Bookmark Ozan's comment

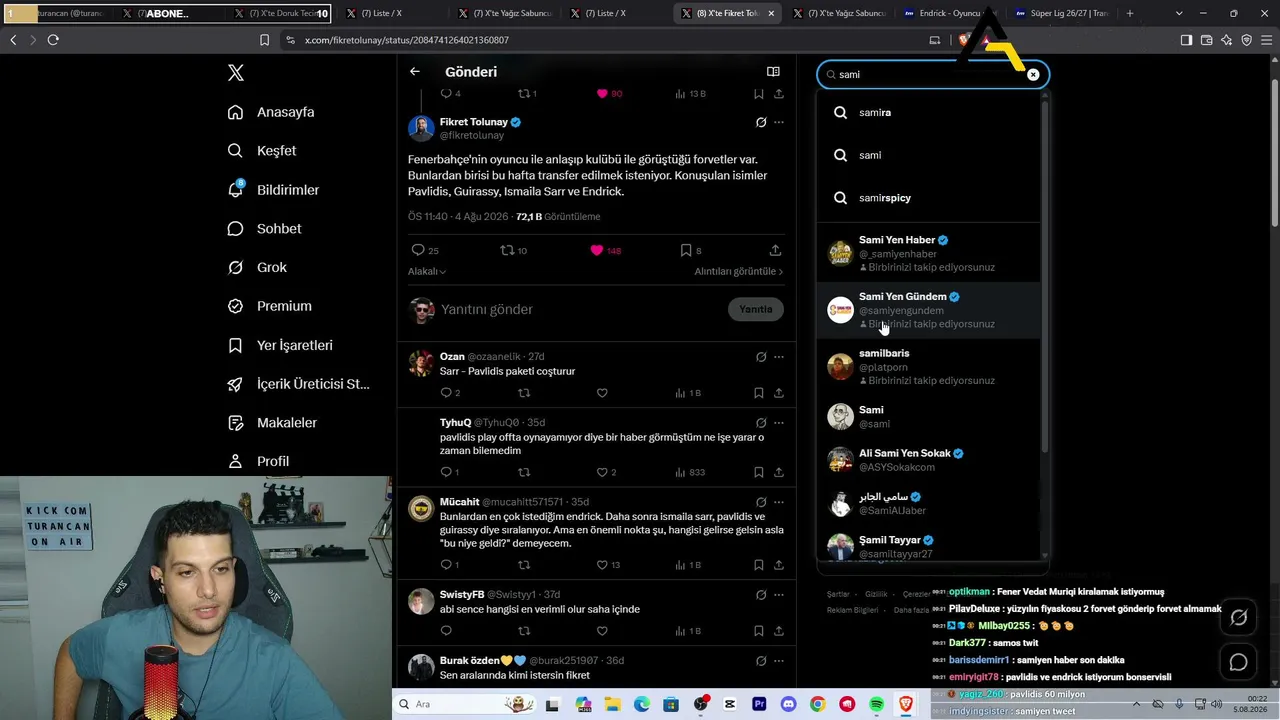pyautogui.click(x=759, y=393)
